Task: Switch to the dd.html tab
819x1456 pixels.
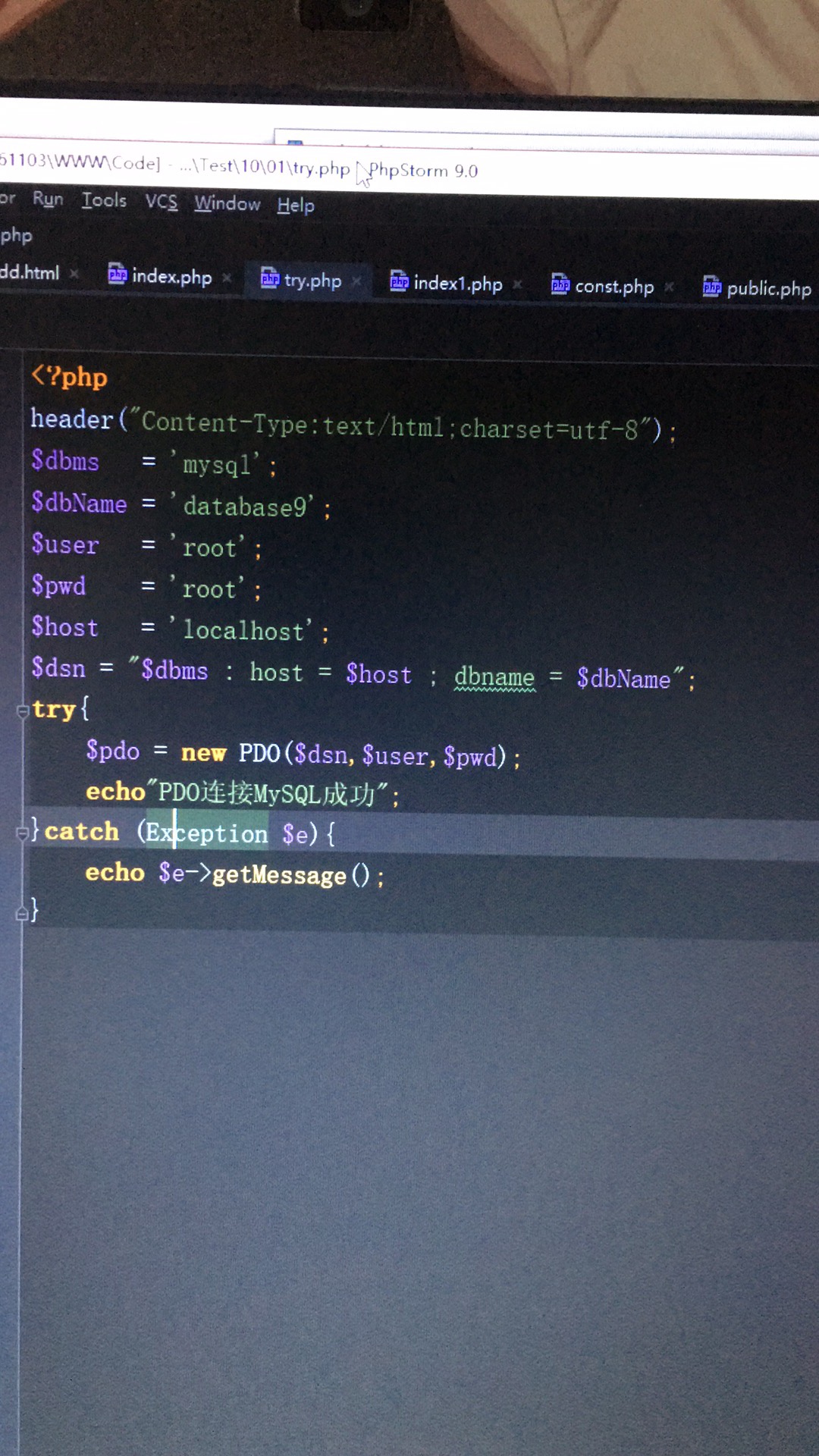Action: pos(30,272)
